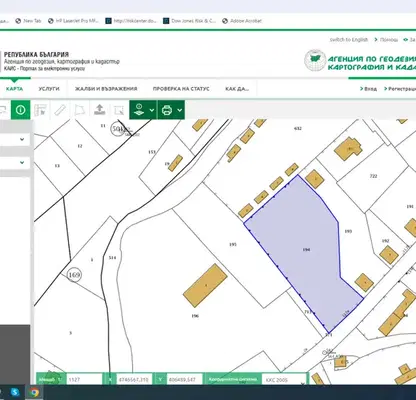Activate the green info tool button
This screenshot has height=400, width=416.
pos(20,110)
